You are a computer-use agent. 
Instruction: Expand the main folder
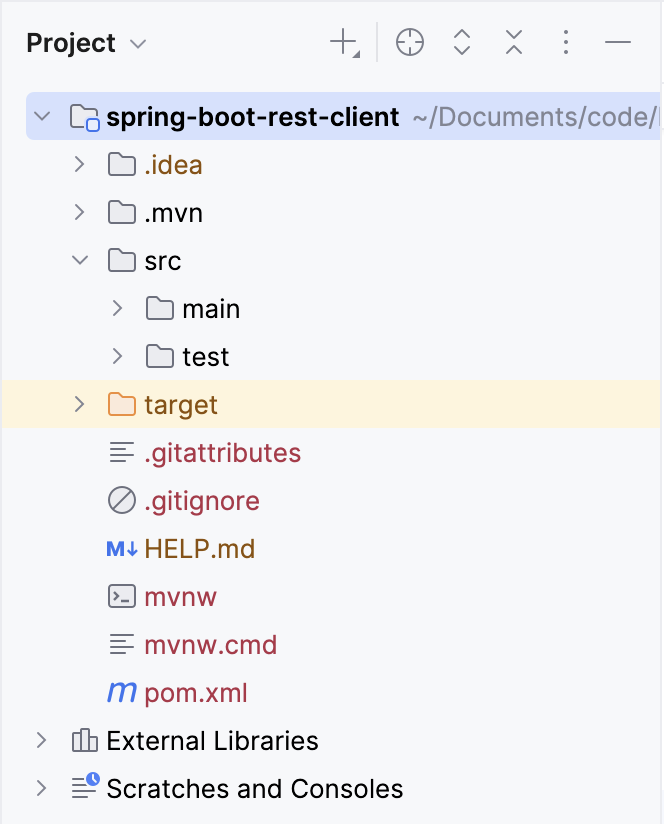click(118, 309)
